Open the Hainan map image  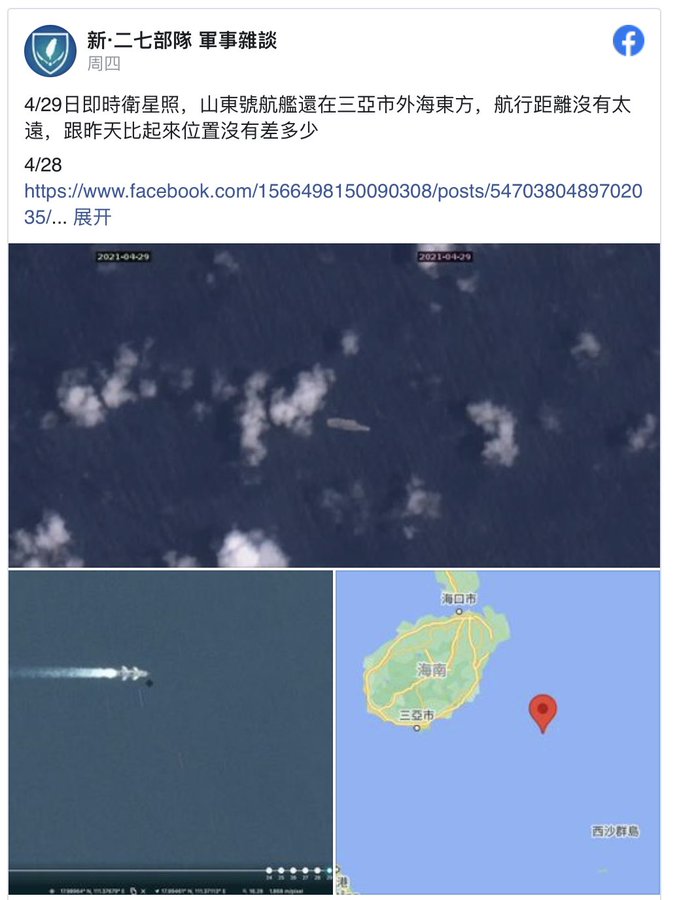point(498,732)
